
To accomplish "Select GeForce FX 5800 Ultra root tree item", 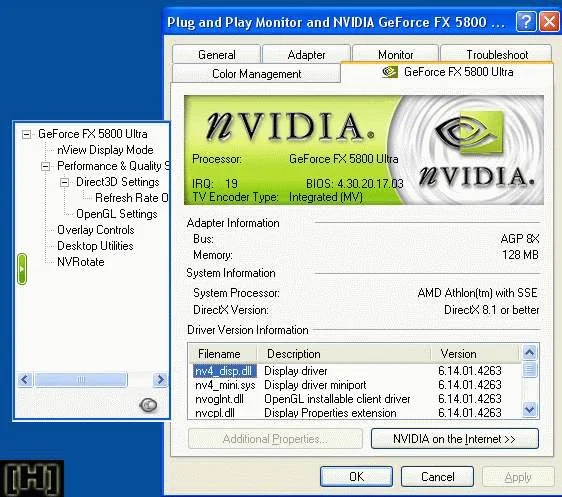I will point(92,134).
